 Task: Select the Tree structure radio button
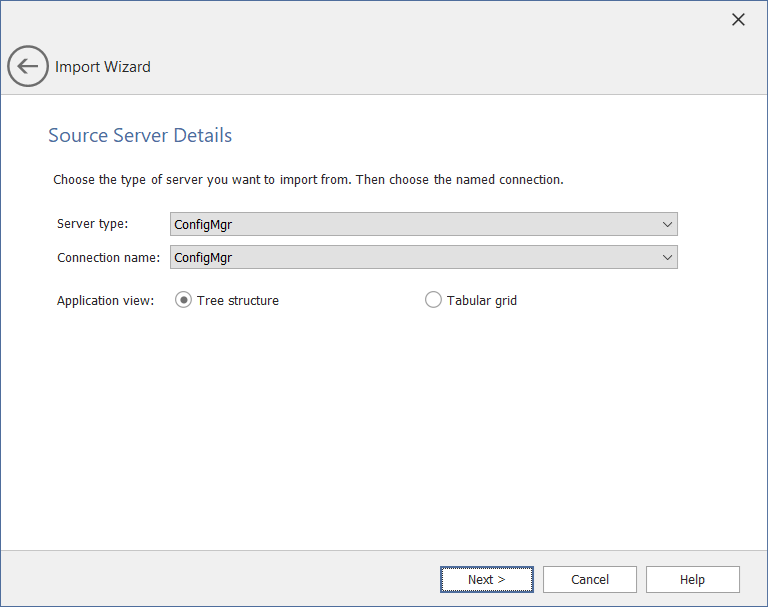tap(183, 300)
